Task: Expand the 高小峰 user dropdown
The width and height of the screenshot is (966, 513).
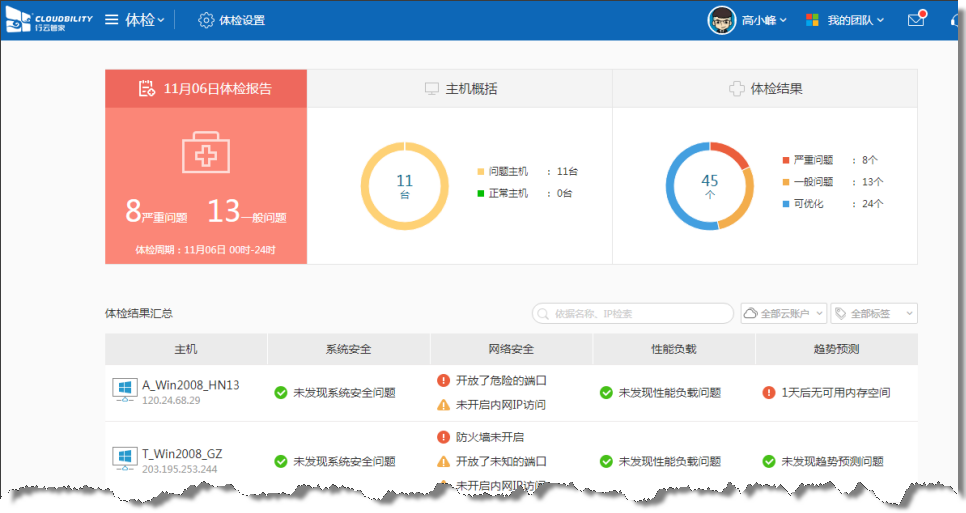Action: 782,20
